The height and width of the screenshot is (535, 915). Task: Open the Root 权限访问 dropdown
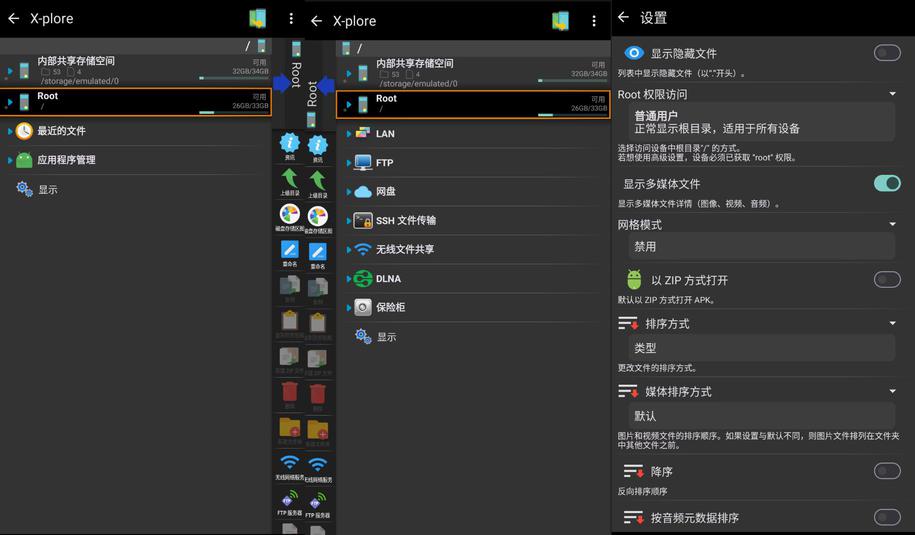[x=892, y=94]
